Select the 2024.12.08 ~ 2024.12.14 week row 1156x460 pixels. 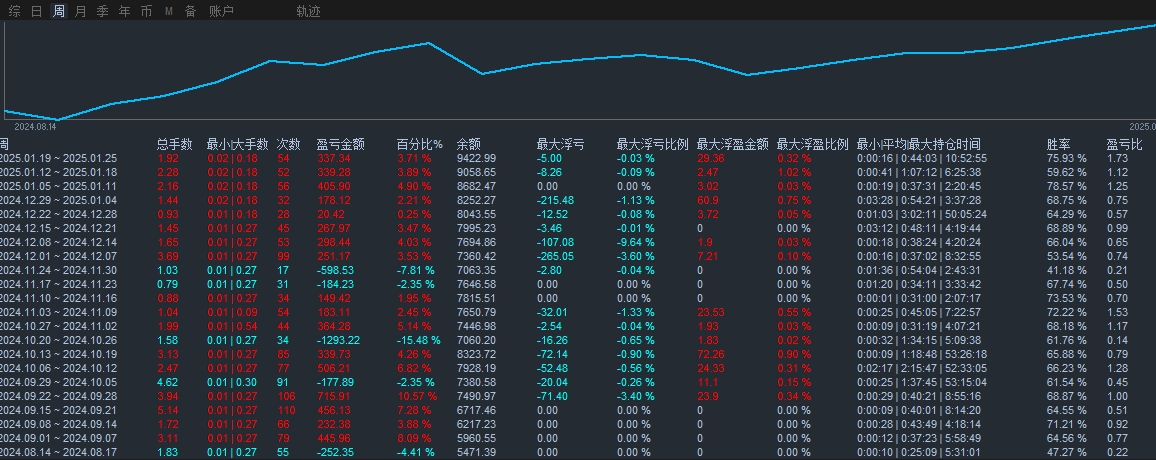[578, 242]
